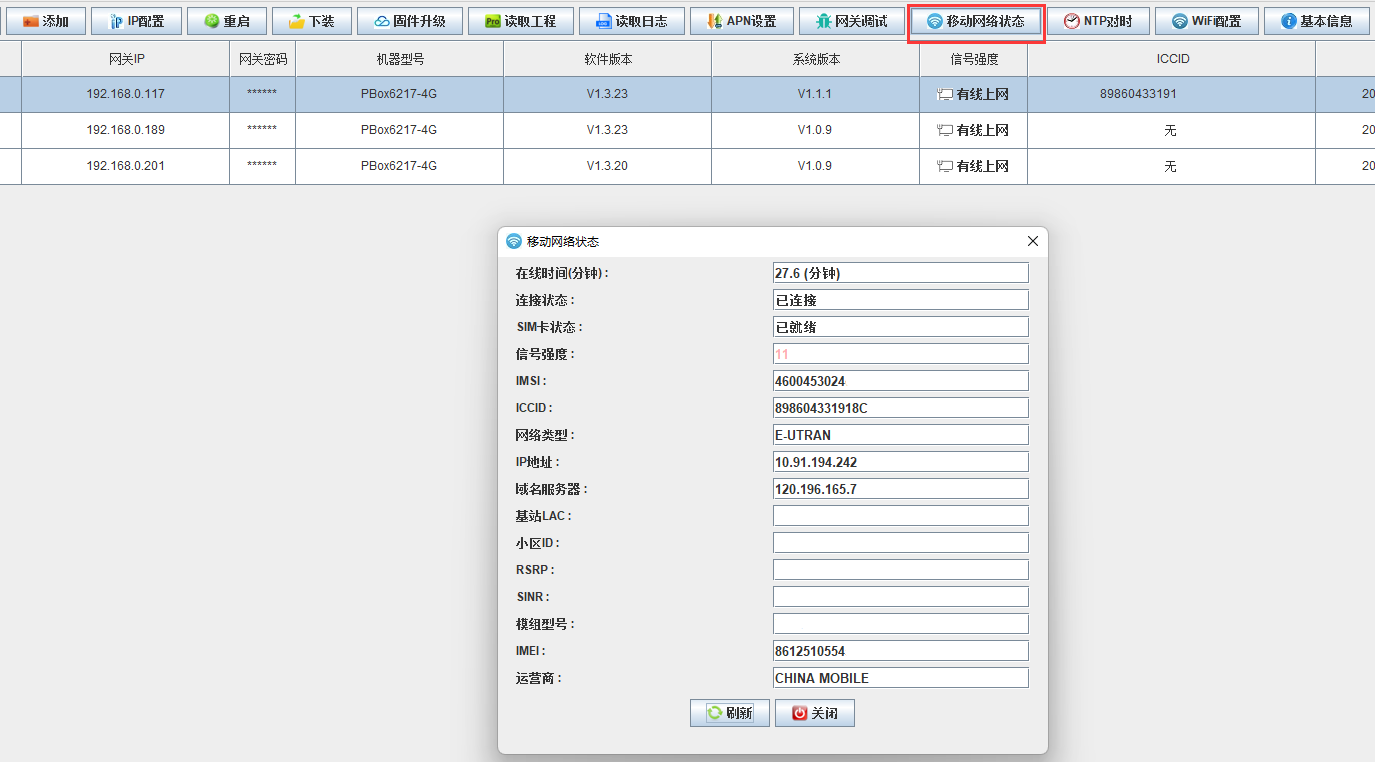Open APN设置 configuration
Screen dimensions: 1375x762
click(741, 21)
